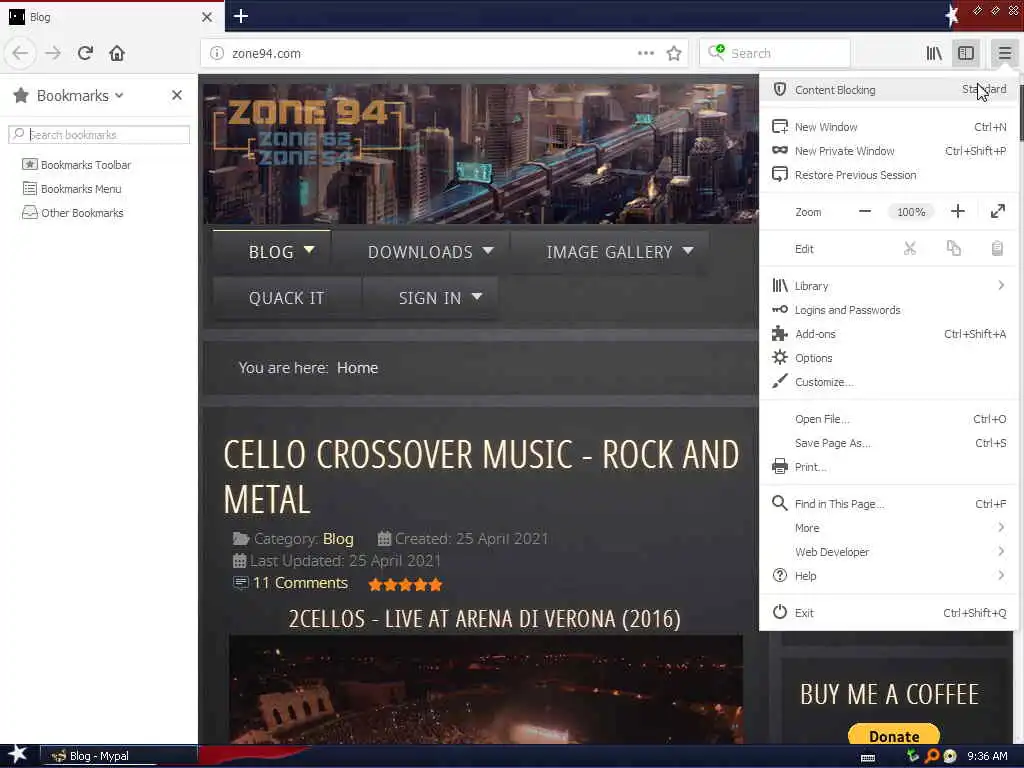The height and width of the screenshot is (768, 1024).
Task: Increase zoom with plus button
Action: tap(957, 212)
